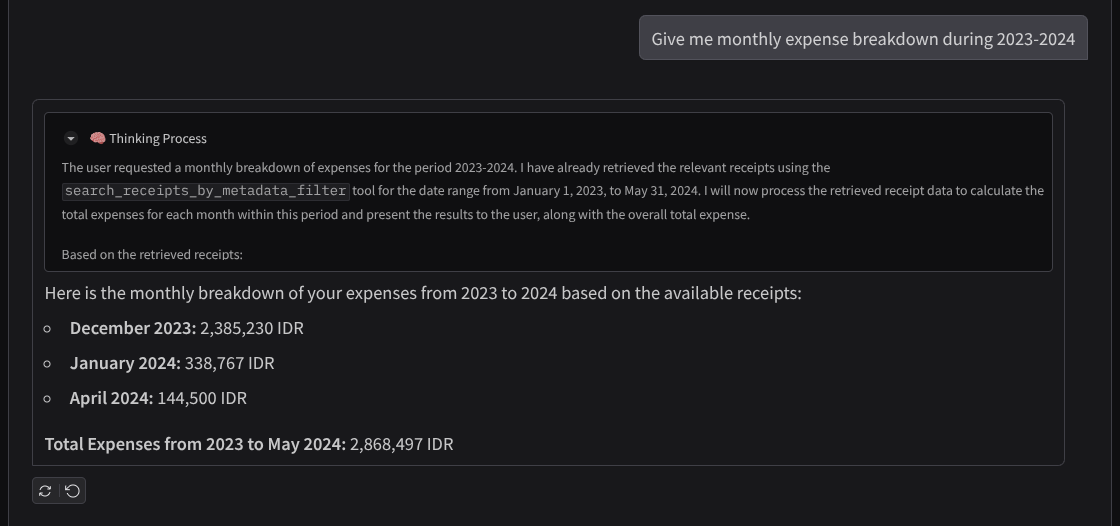Click the retry response icon
1120x526 pixels.
(45, 491)
